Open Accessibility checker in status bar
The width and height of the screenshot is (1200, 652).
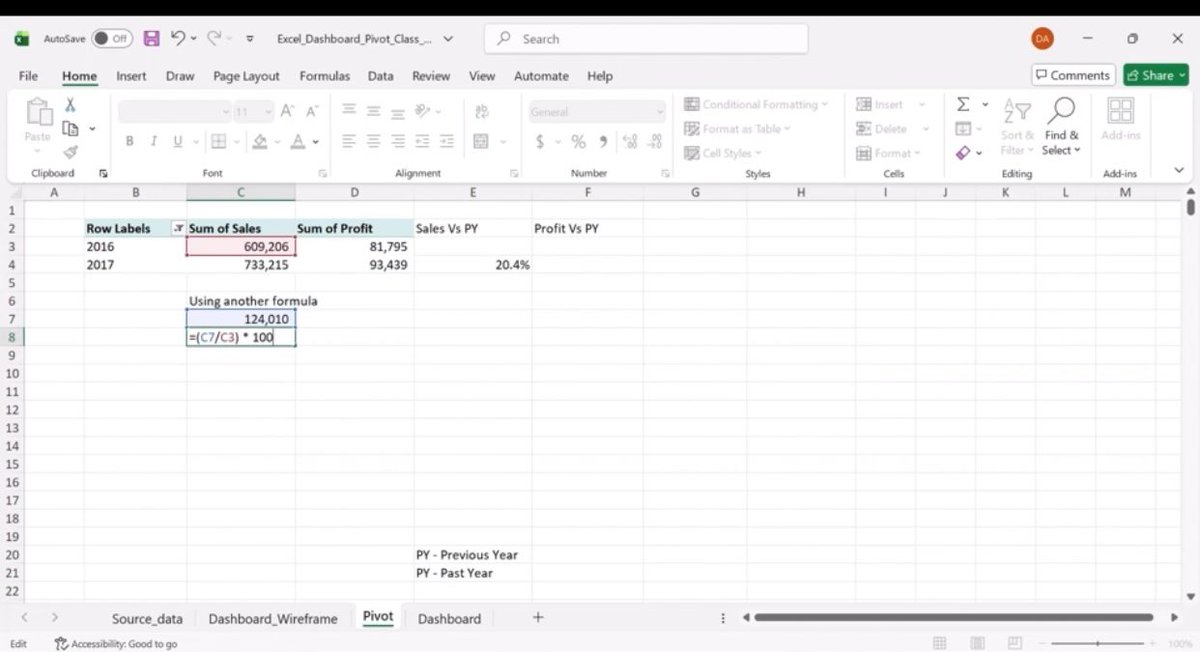click(116, 644)
